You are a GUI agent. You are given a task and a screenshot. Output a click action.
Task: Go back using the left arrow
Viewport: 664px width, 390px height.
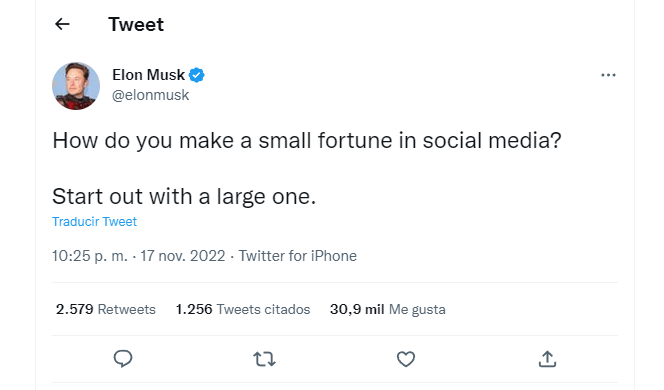62,24
